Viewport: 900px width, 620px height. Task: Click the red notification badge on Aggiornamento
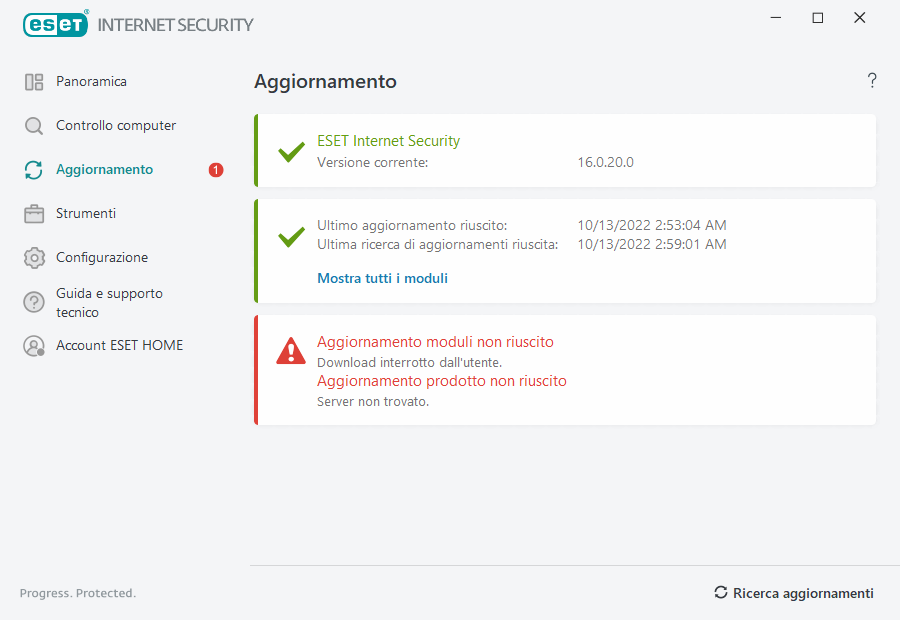point(216,170)
